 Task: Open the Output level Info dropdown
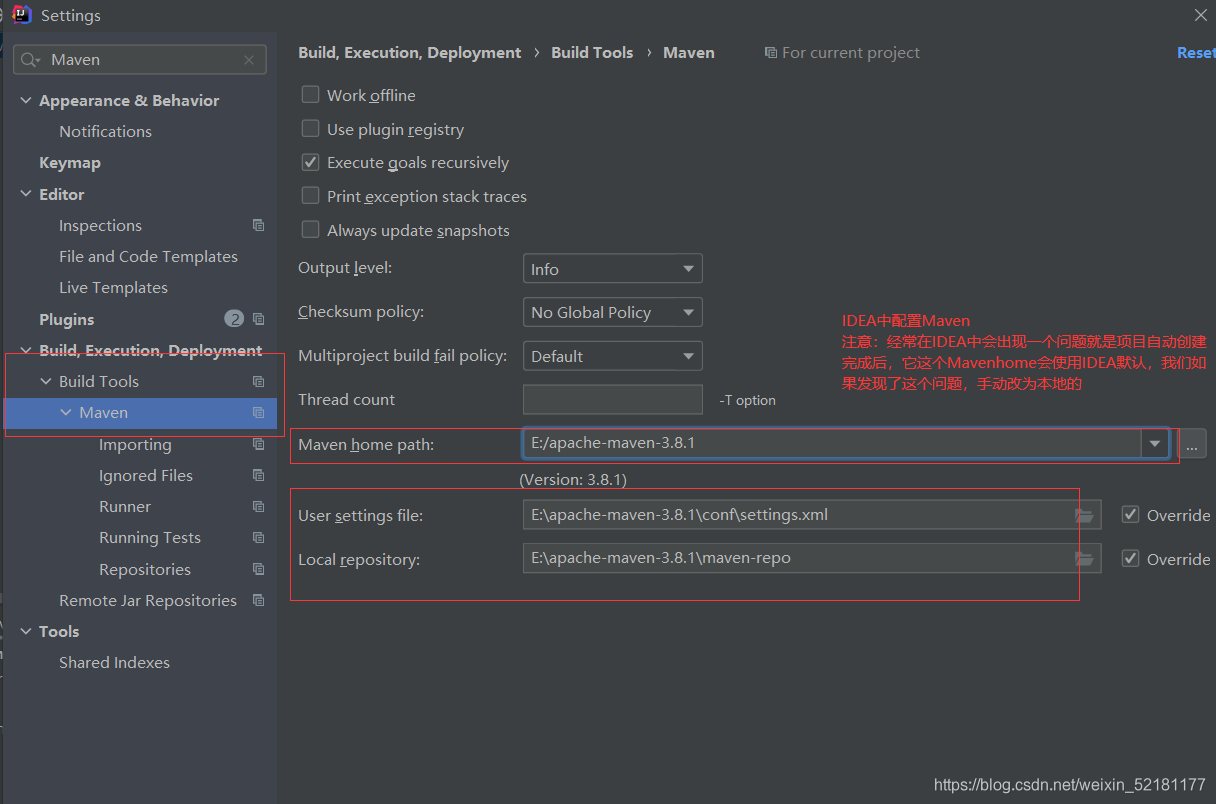pos(612,269)
